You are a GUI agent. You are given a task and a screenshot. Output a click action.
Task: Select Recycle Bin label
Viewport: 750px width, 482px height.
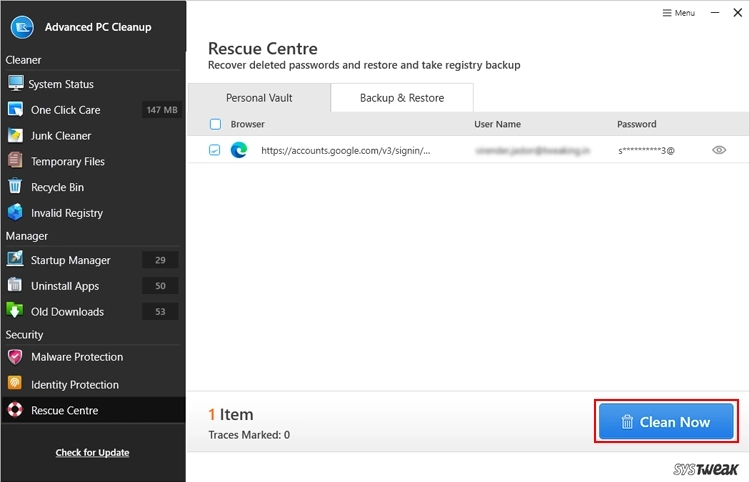[57, 187]
